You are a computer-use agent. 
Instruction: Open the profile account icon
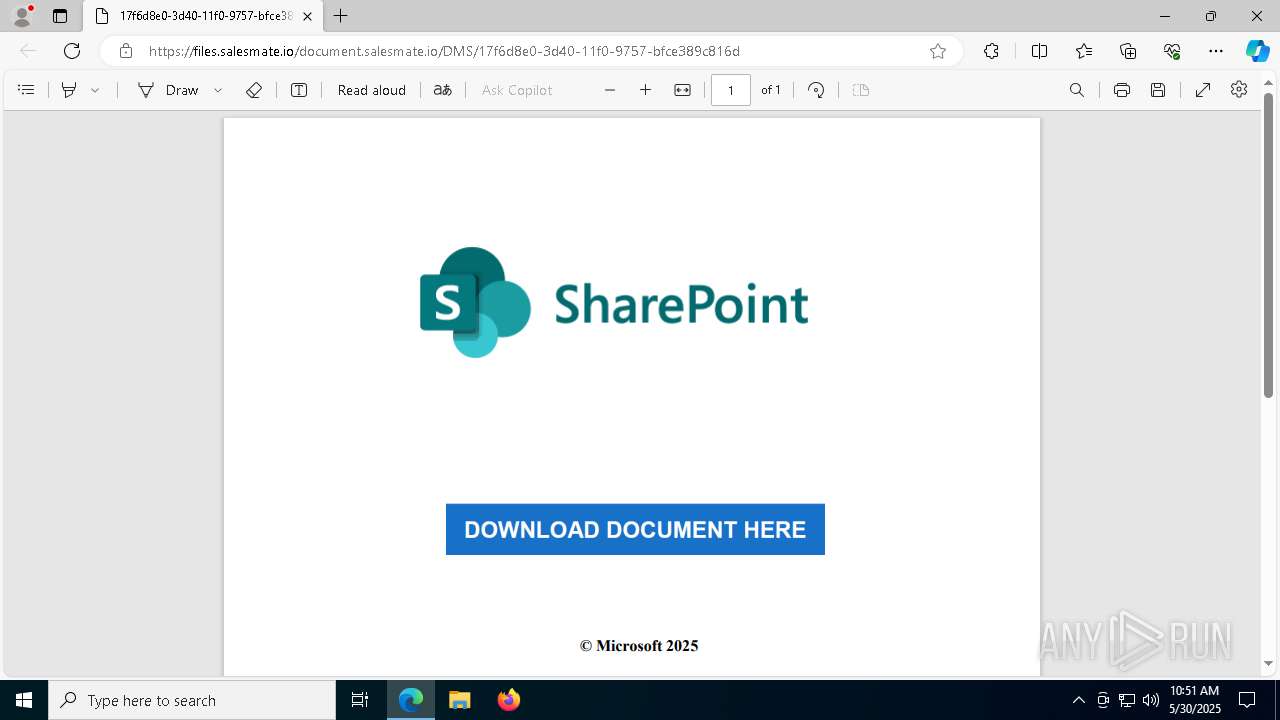coord(22,16)
